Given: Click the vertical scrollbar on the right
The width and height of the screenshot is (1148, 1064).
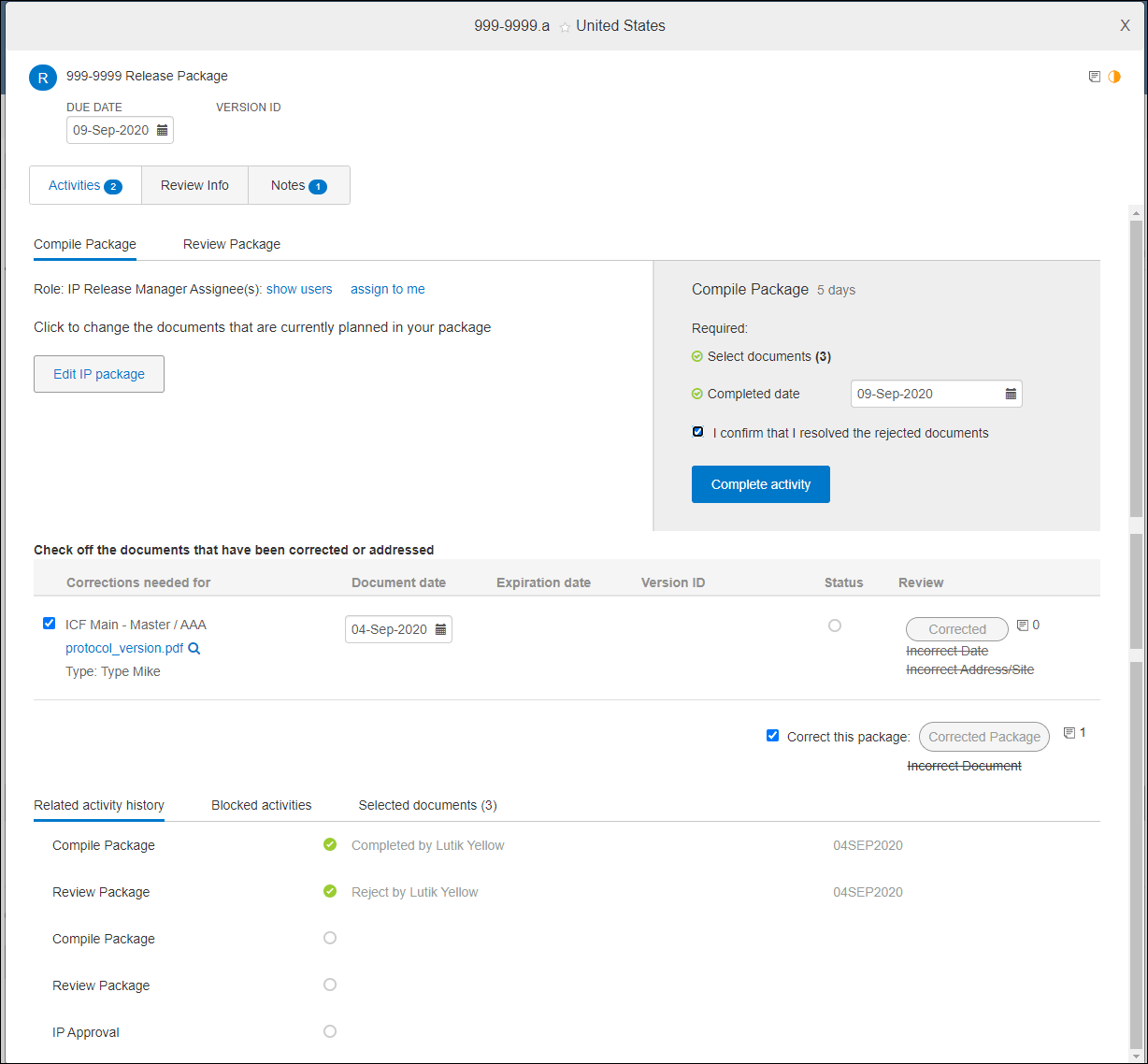Looking at the screenshot, I should (1136, 633).
